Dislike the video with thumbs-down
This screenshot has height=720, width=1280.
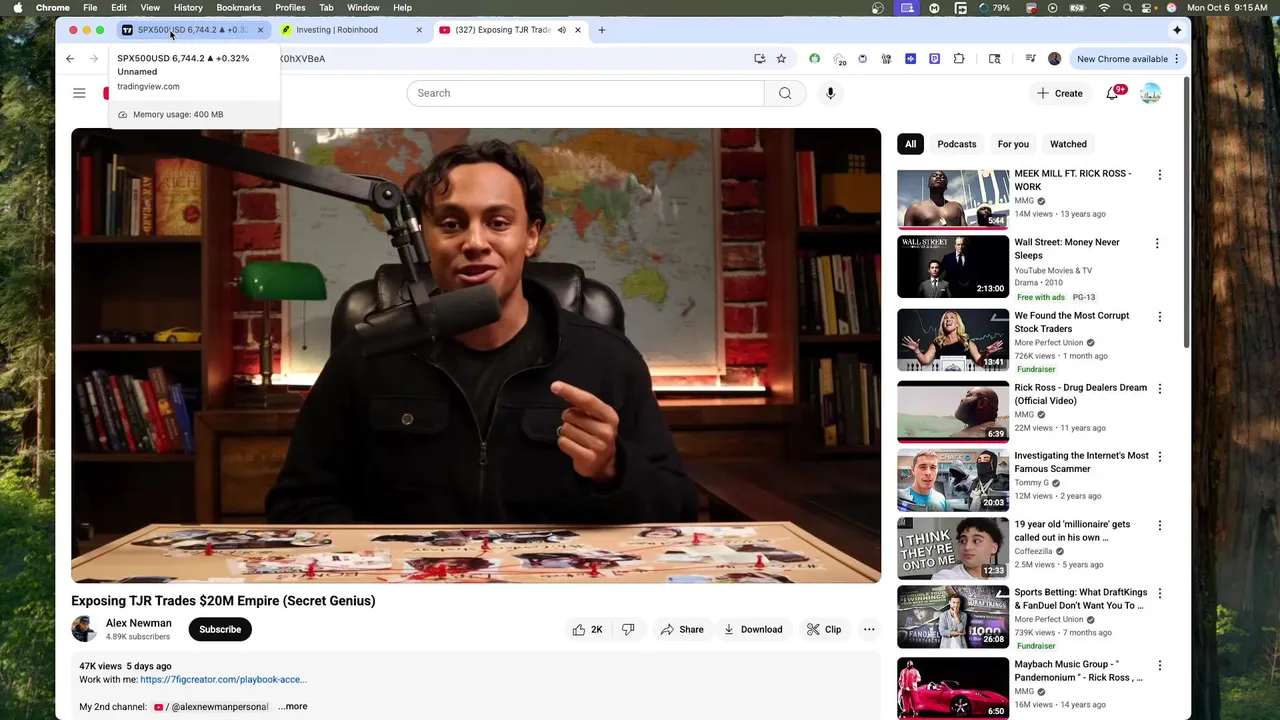pyautogui.click(x=628, y=629)
